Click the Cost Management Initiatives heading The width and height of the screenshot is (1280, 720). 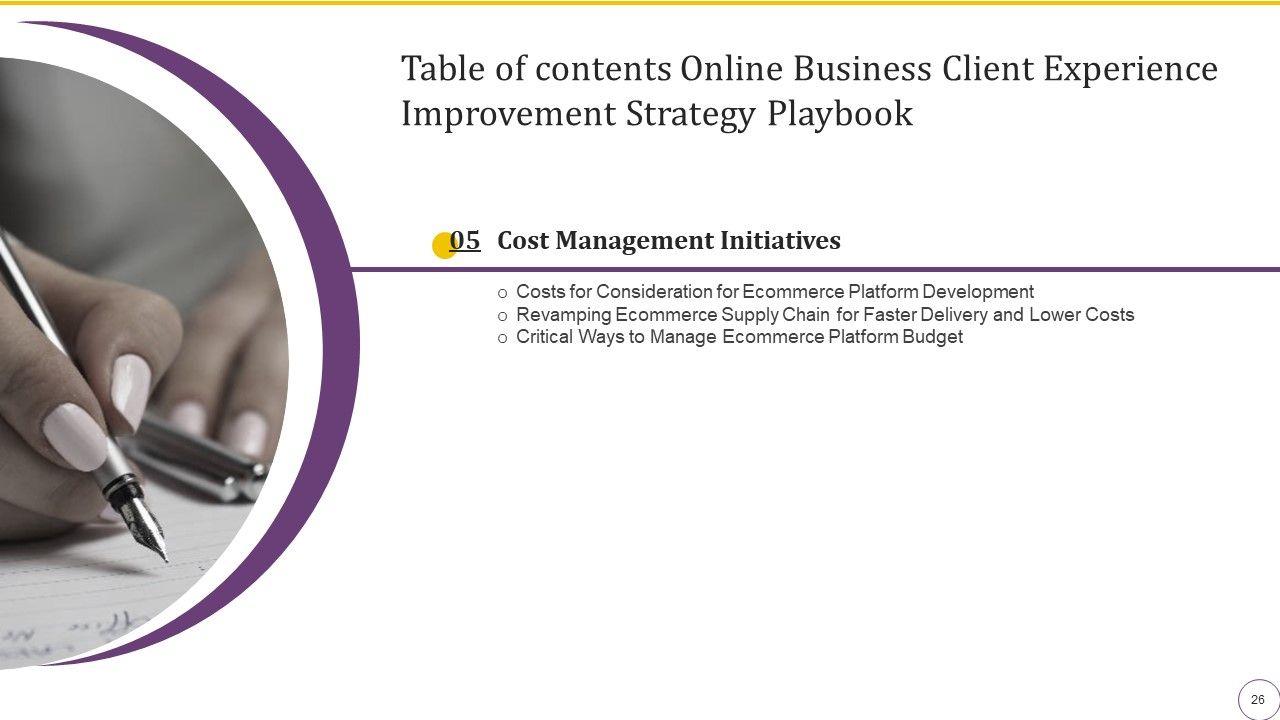point(669,241)
